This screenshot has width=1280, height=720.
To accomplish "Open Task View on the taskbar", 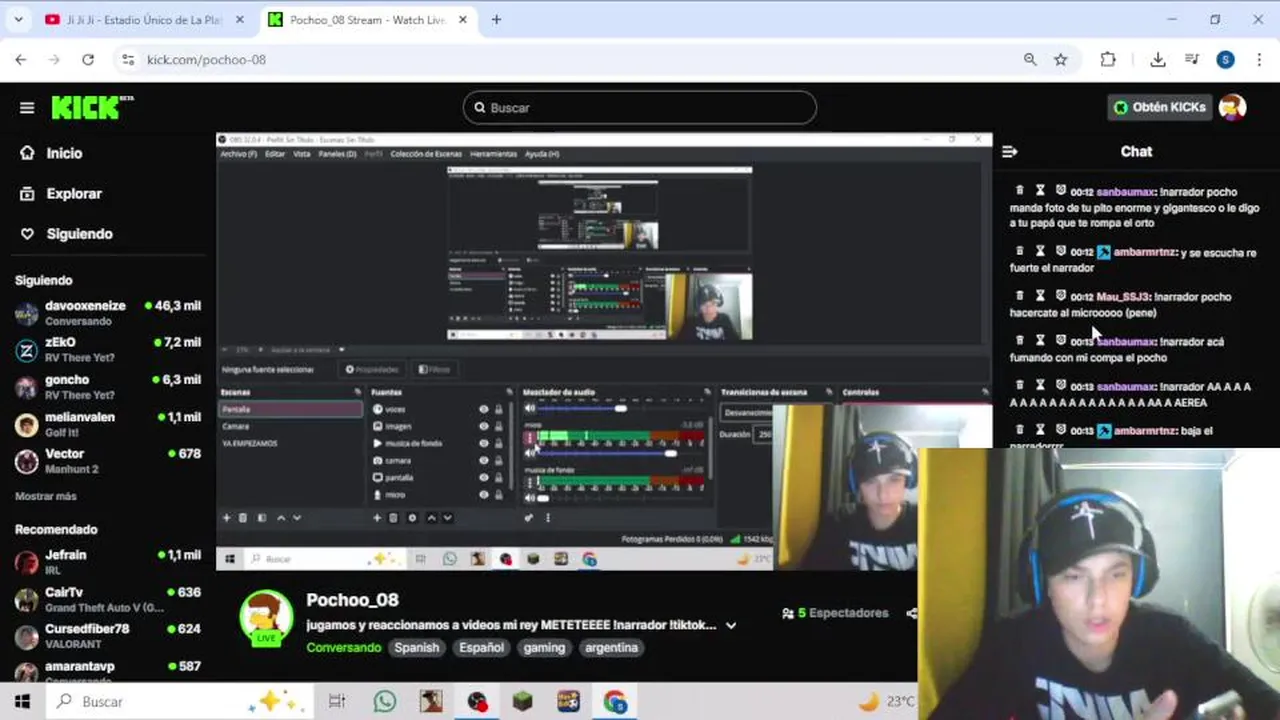I will (337, 701).
